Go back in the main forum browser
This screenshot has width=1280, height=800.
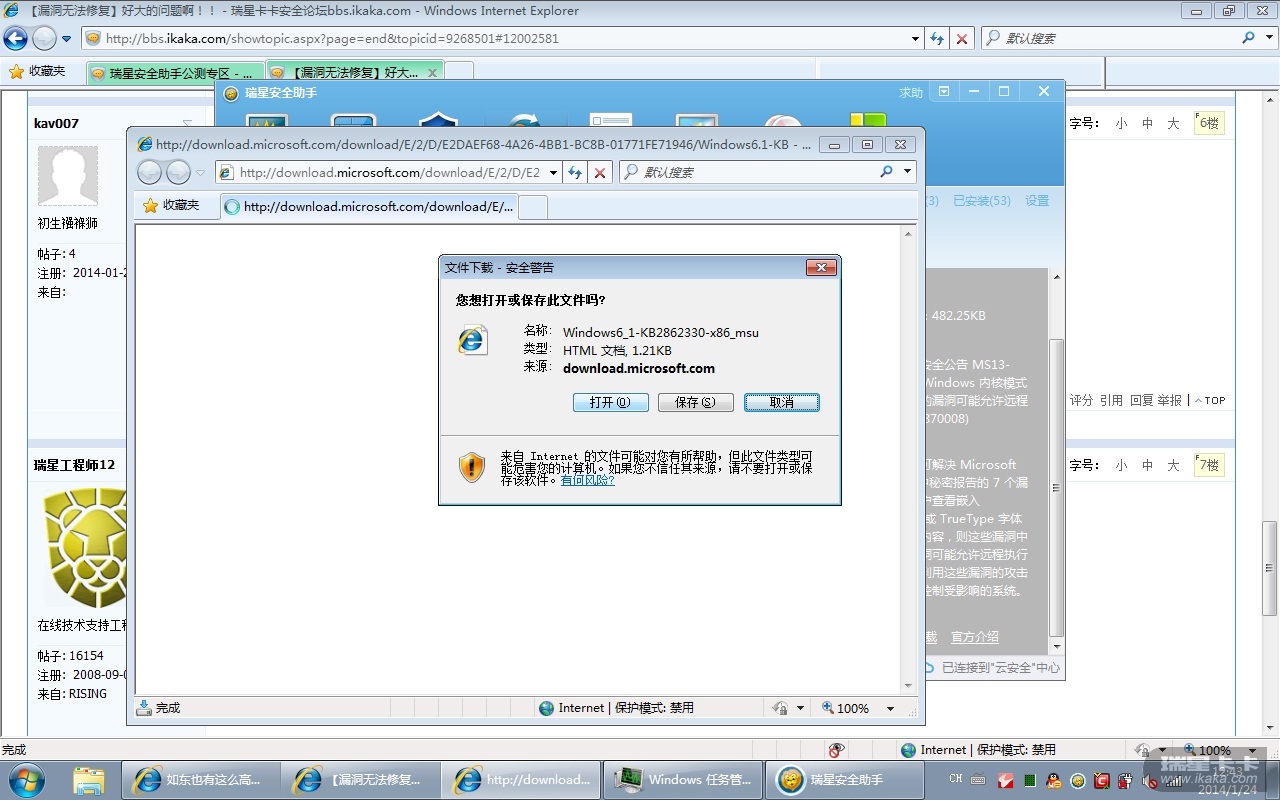click(x=16, y=39)
